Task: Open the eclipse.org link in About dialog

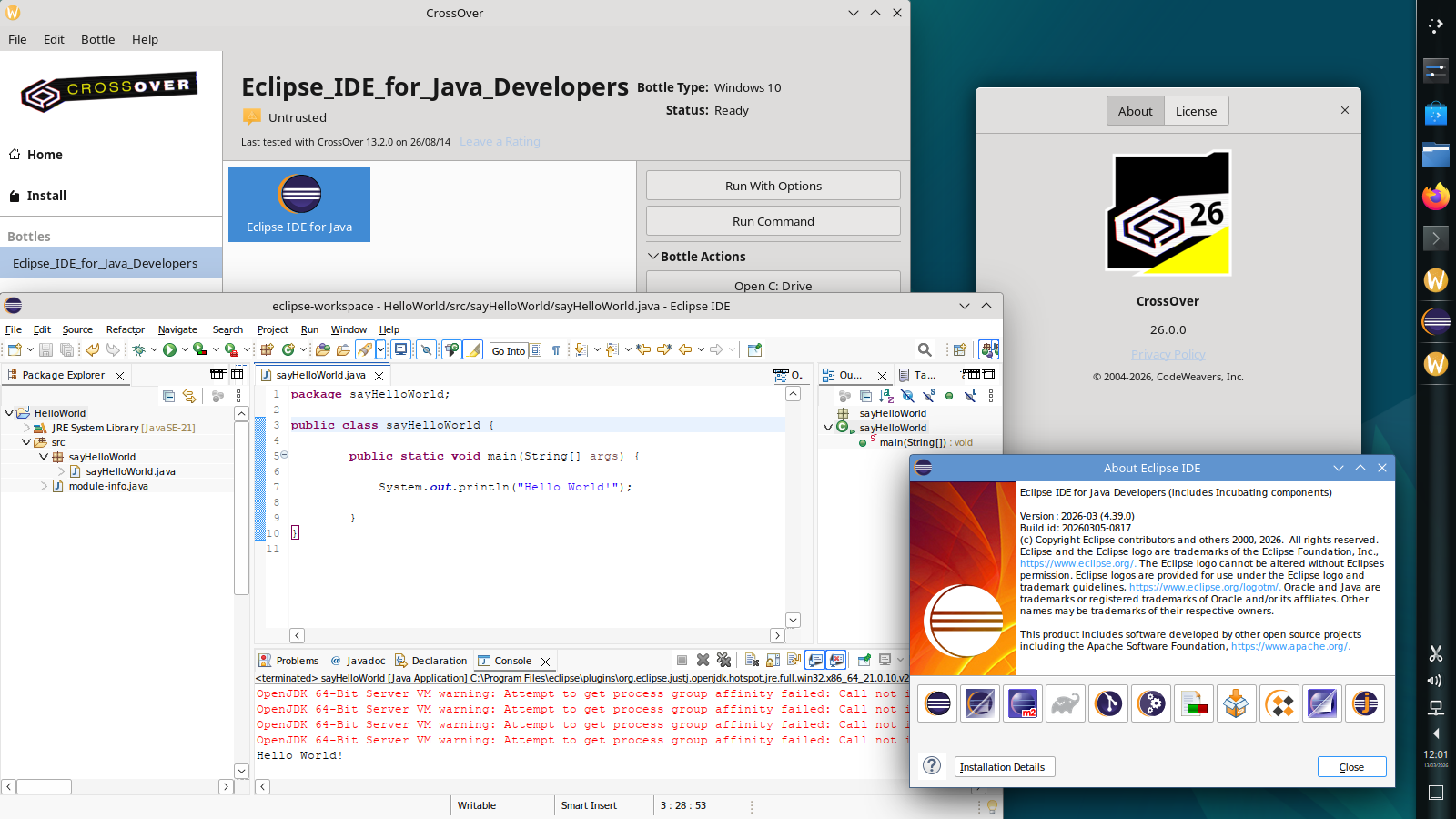Action: (1077, 563)
